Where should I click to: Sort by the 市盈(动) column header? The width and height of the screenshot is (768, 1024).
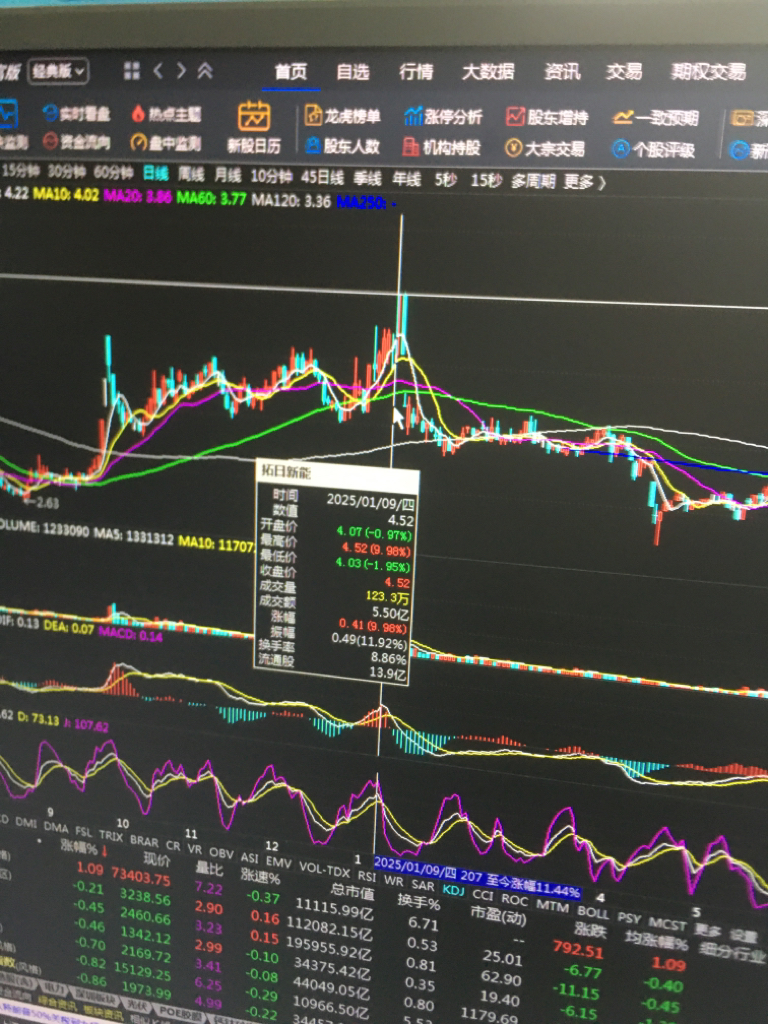(x=498, y=915)
